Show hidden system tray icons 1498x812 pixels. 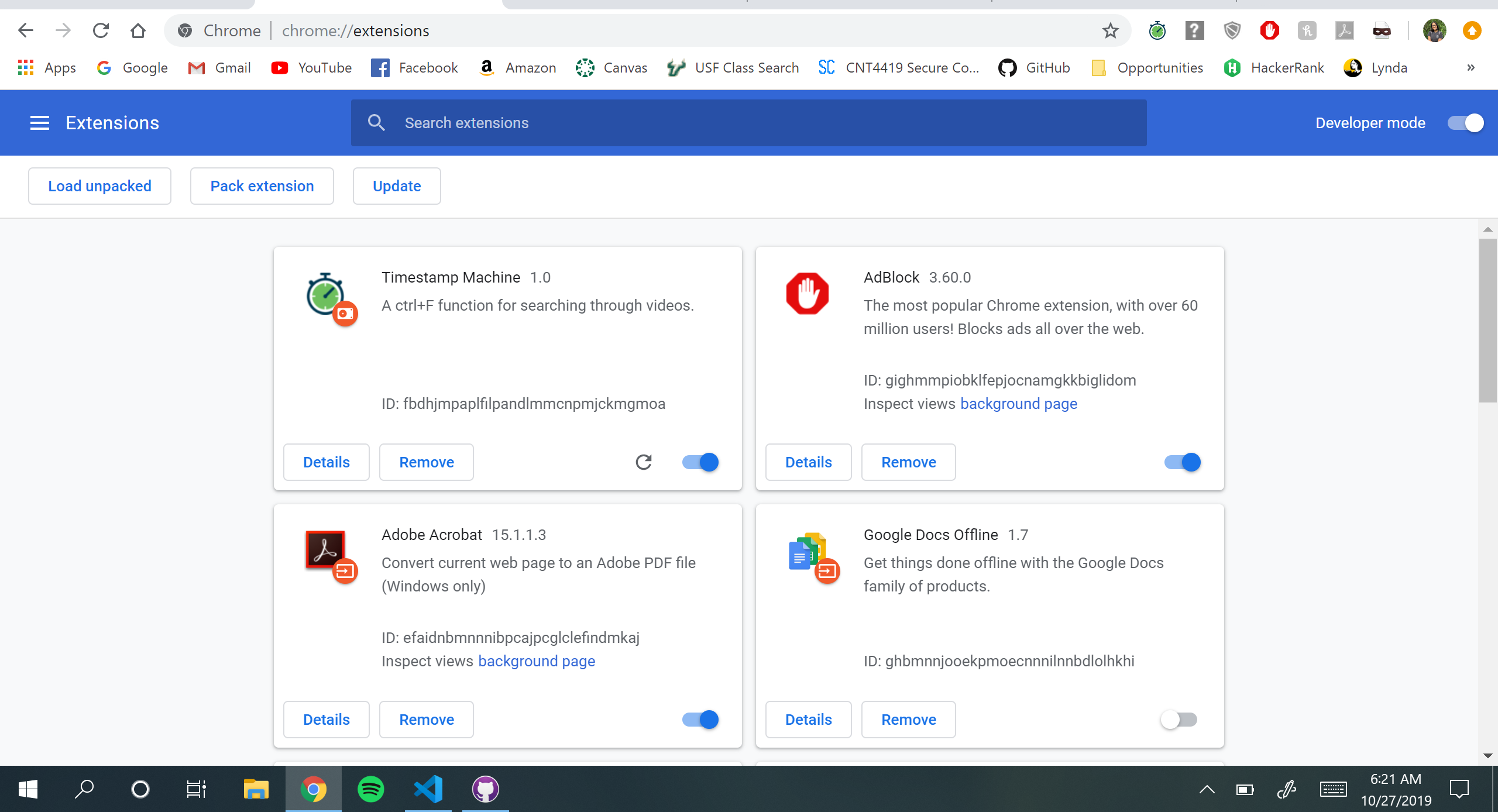(x=1207, y=790)
